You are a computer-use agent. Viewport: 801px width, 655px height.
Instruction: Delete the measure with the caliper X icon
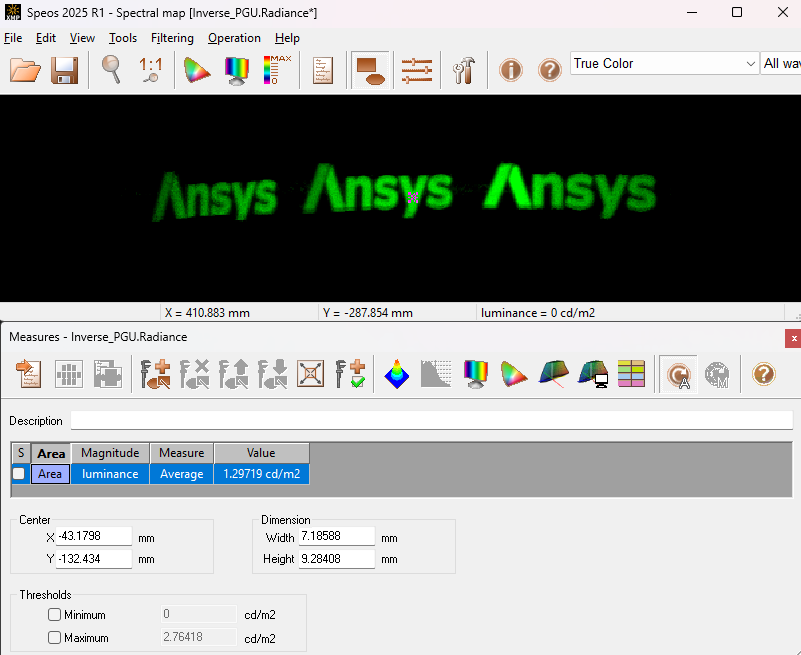194,374
